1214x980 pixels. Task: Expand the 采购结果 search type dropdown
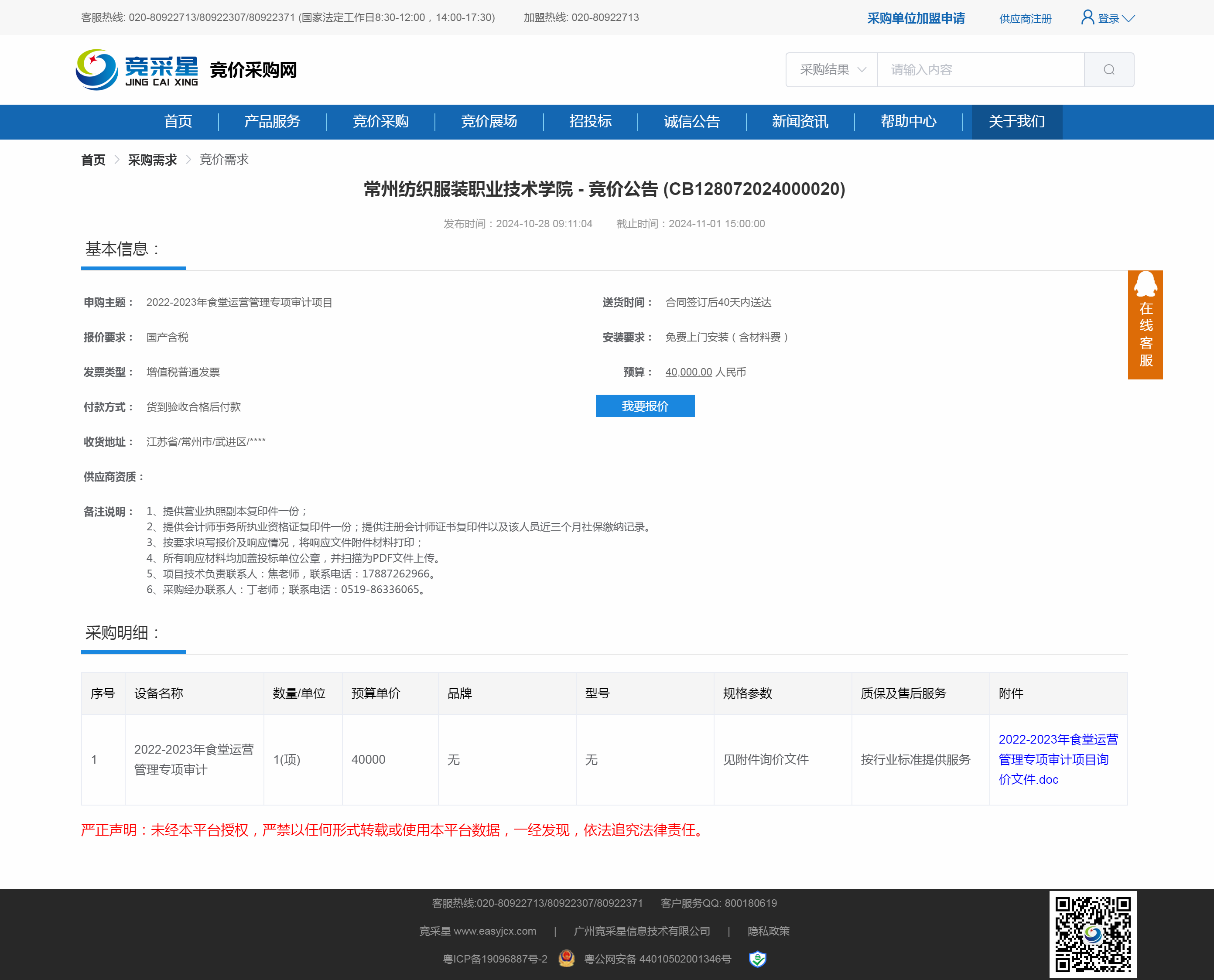[832, 69]
